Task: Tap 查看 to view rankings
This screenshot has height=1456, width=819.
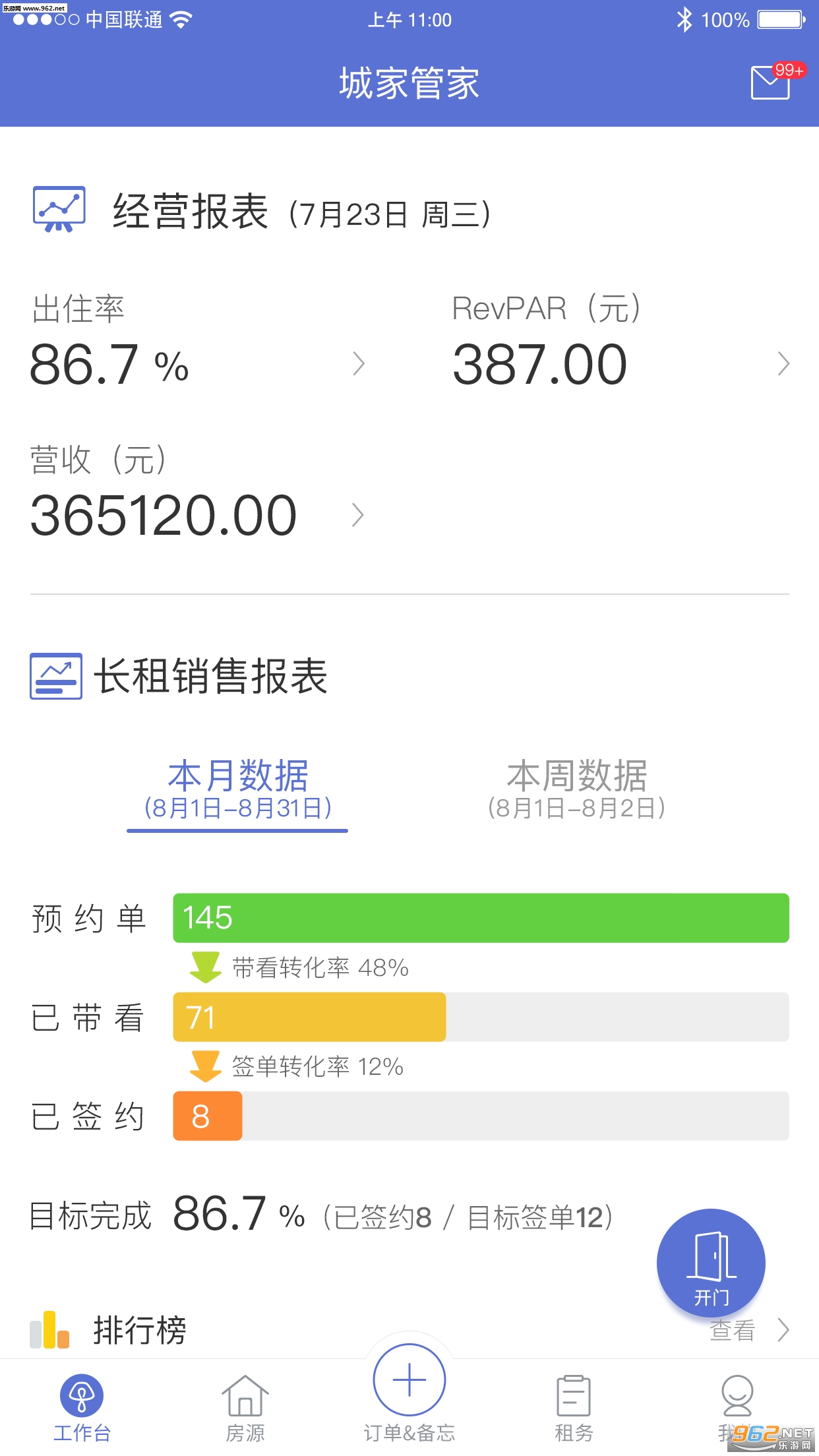Action: tap(749, 1331)
